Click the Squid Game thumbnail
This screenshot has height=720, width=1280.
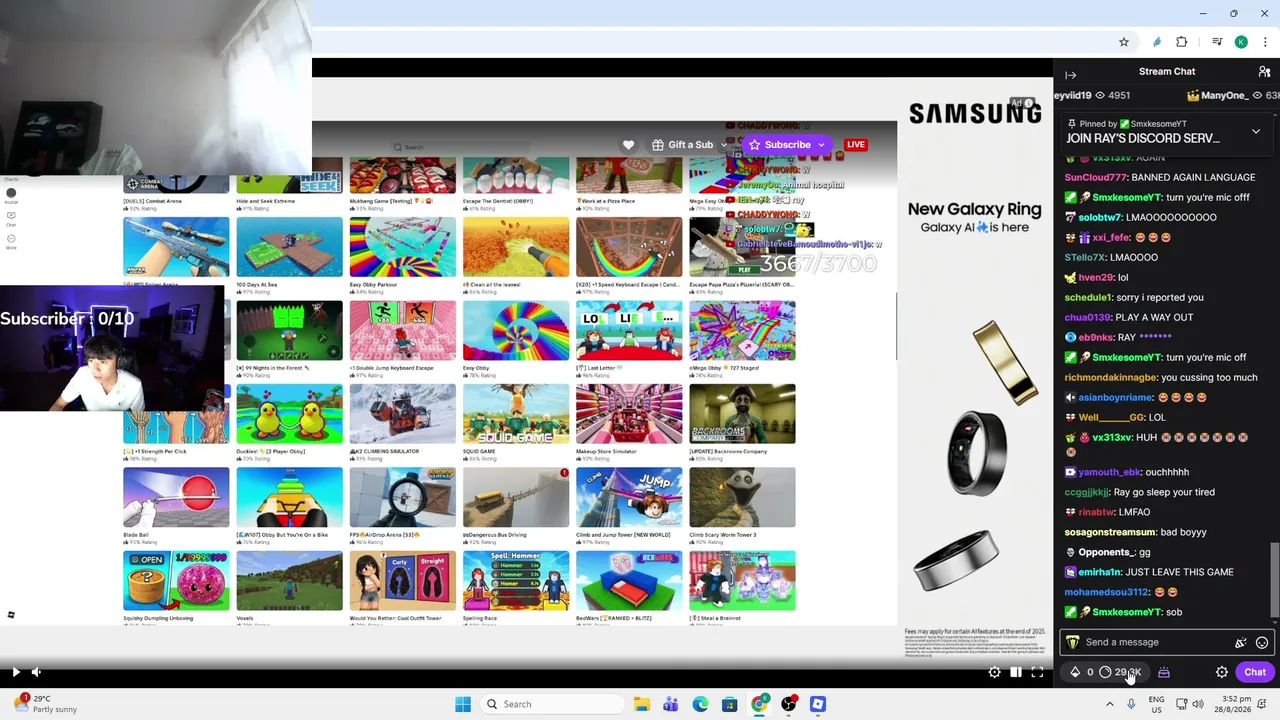click(516, 414)
